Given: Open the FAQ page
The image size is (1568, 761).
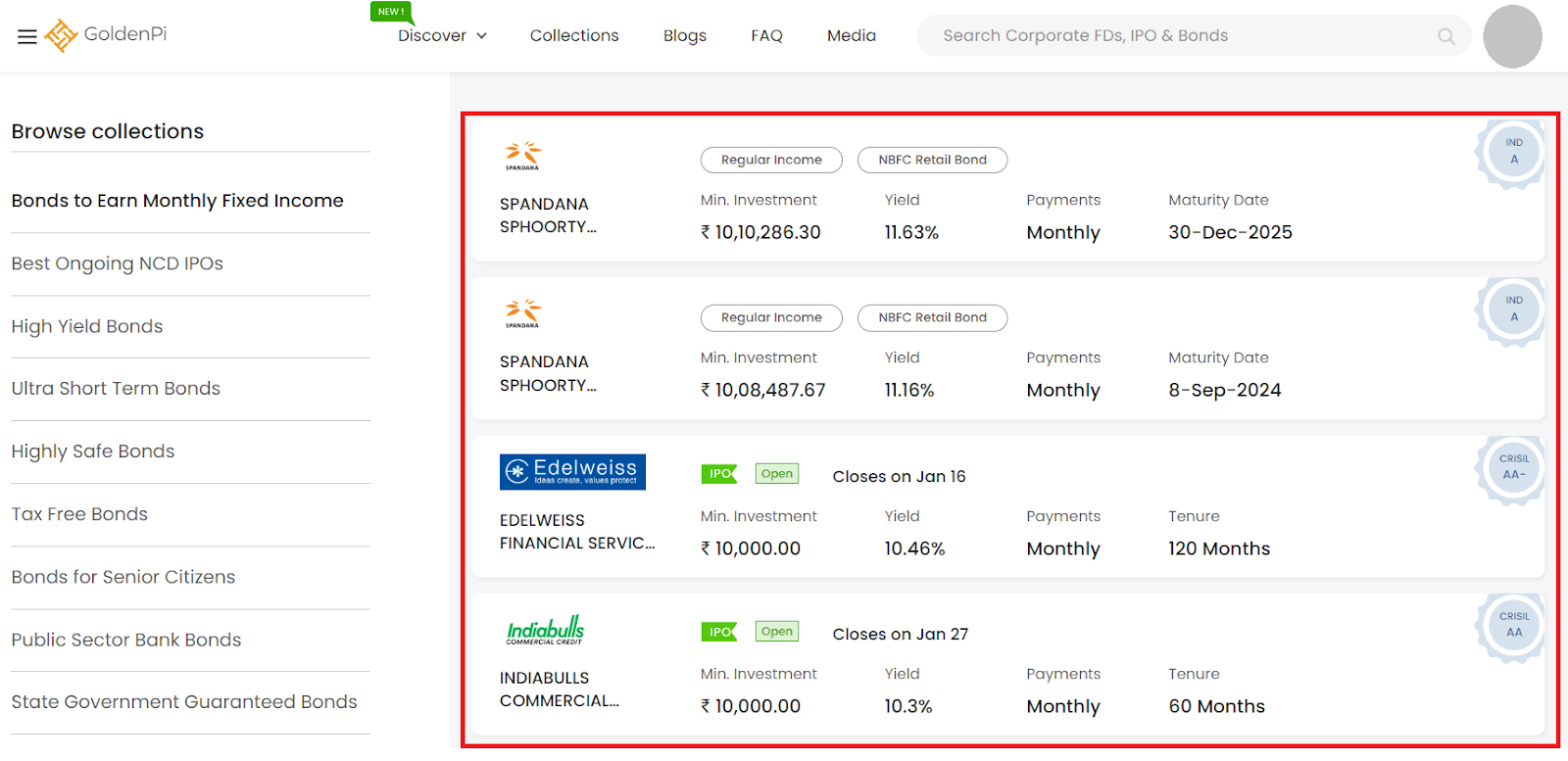Looking at the screenshot, I should pos(766,36).
